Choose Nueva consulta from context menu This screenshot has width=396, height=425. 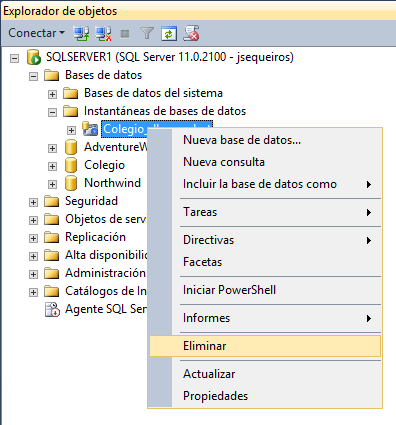(x=265, y=162)
